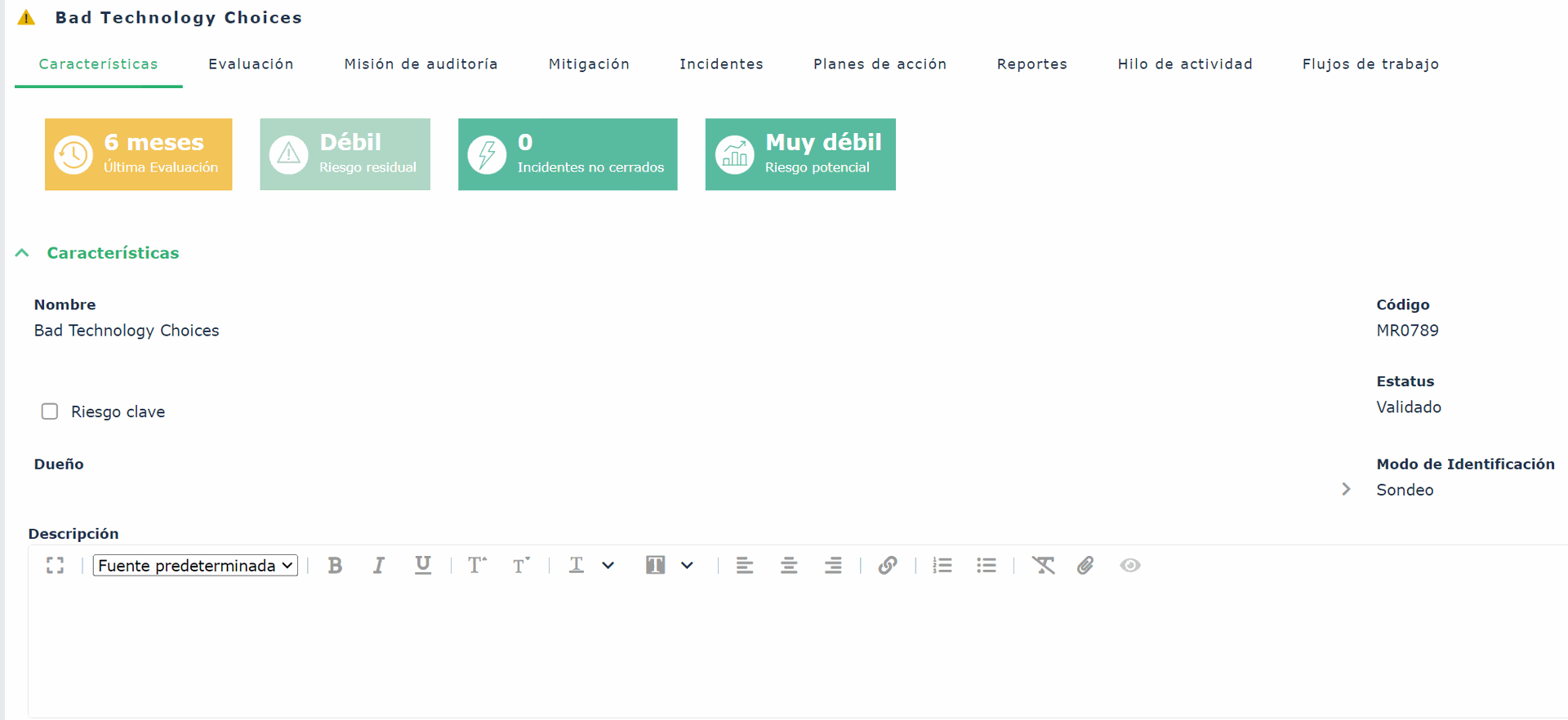Switch to the Evaluación tab
This screenshot has height=720, width=1568.
point(251,64)
